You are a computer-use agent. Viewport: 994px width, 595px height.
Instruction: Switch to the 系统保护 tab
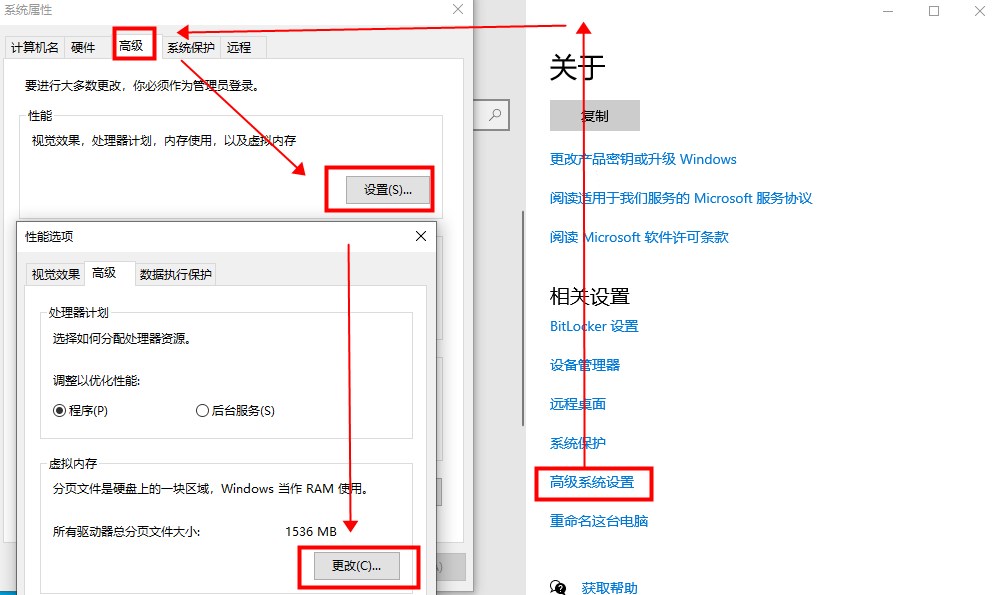190,47
